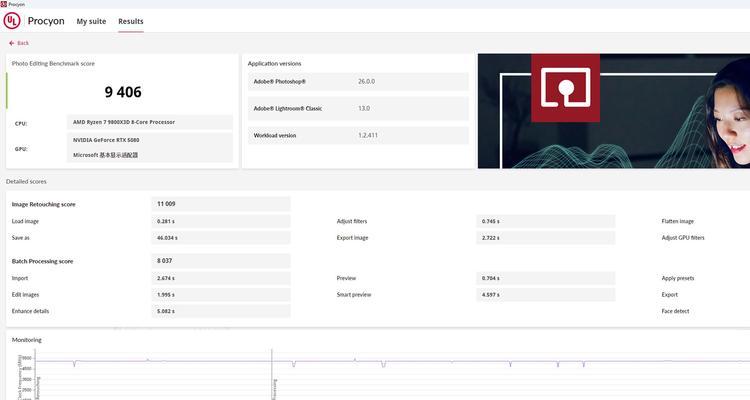Click the Detailed scores heading
The image size is (750, 400).
[x=26, y=182]
